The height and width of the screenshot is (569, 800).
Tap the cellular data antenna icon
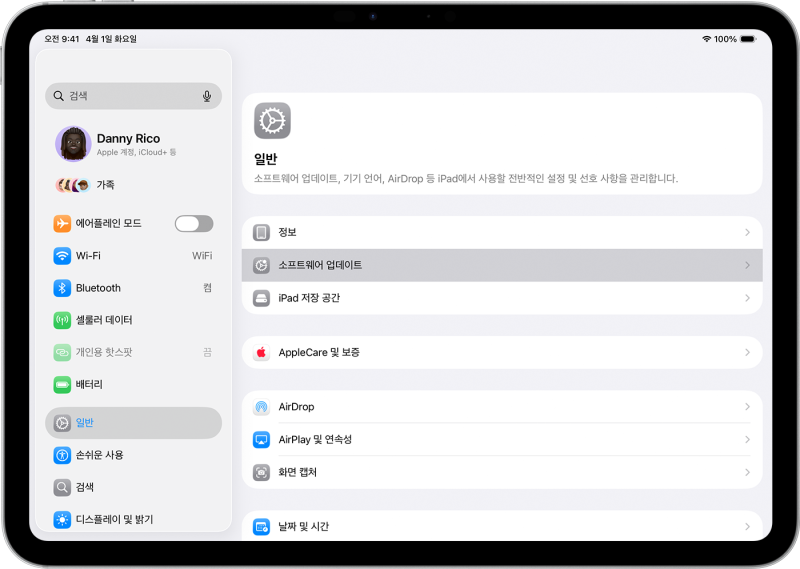(62, 320)
